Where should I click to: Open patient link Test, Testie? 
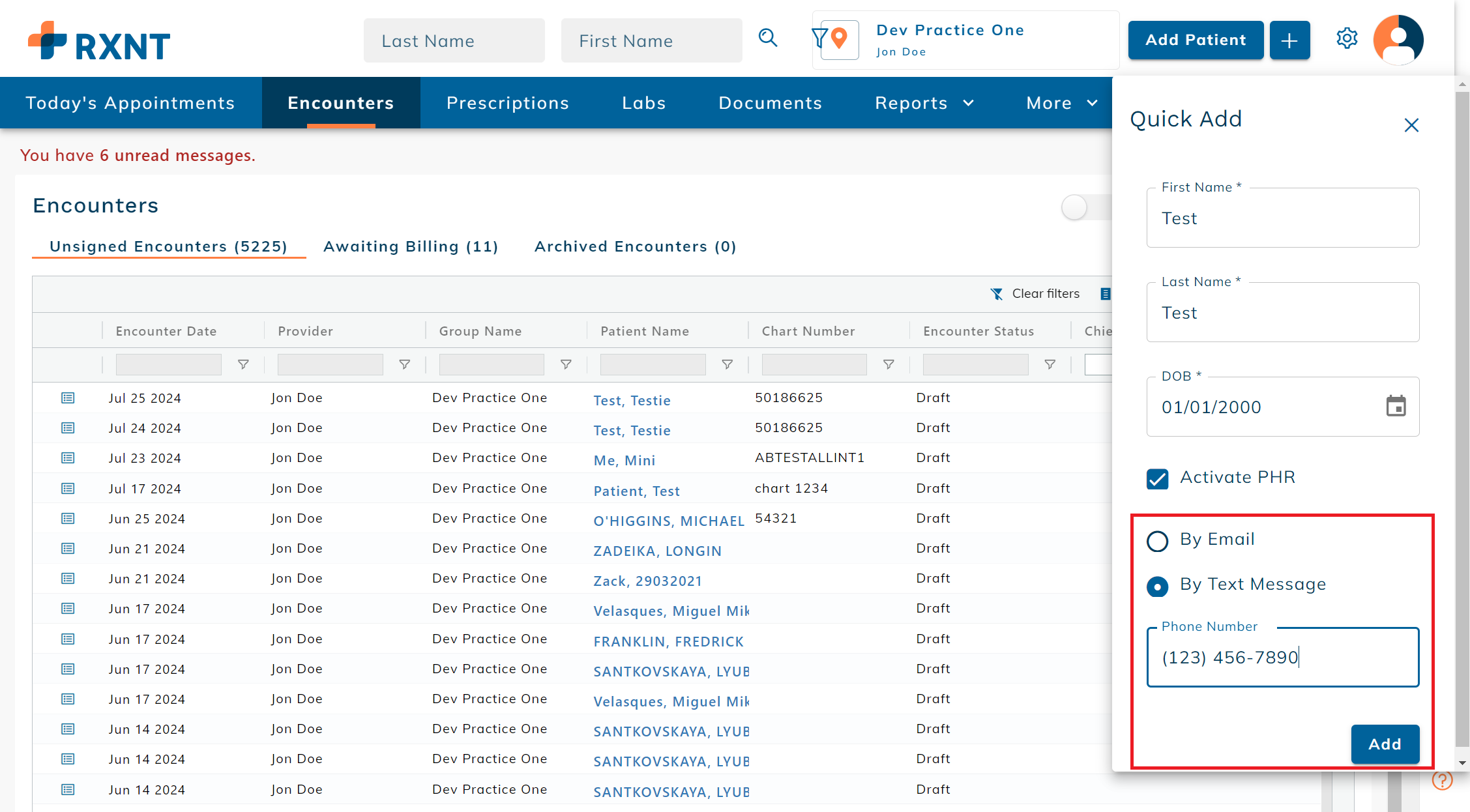(631, 400)
